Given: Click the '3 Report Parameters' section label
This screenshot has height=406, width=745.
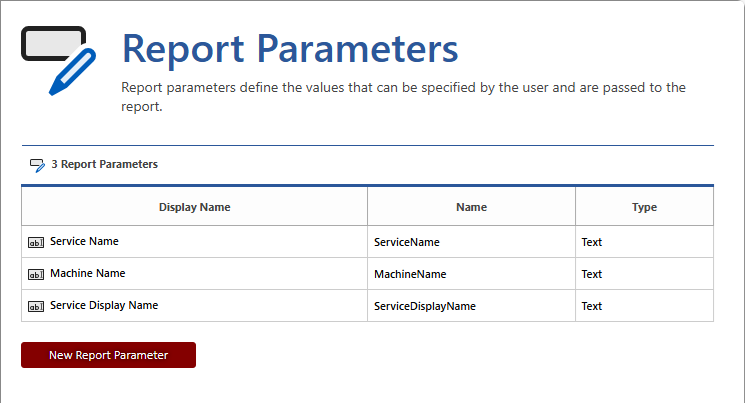Looking at the screenshot, I should 104,164.
